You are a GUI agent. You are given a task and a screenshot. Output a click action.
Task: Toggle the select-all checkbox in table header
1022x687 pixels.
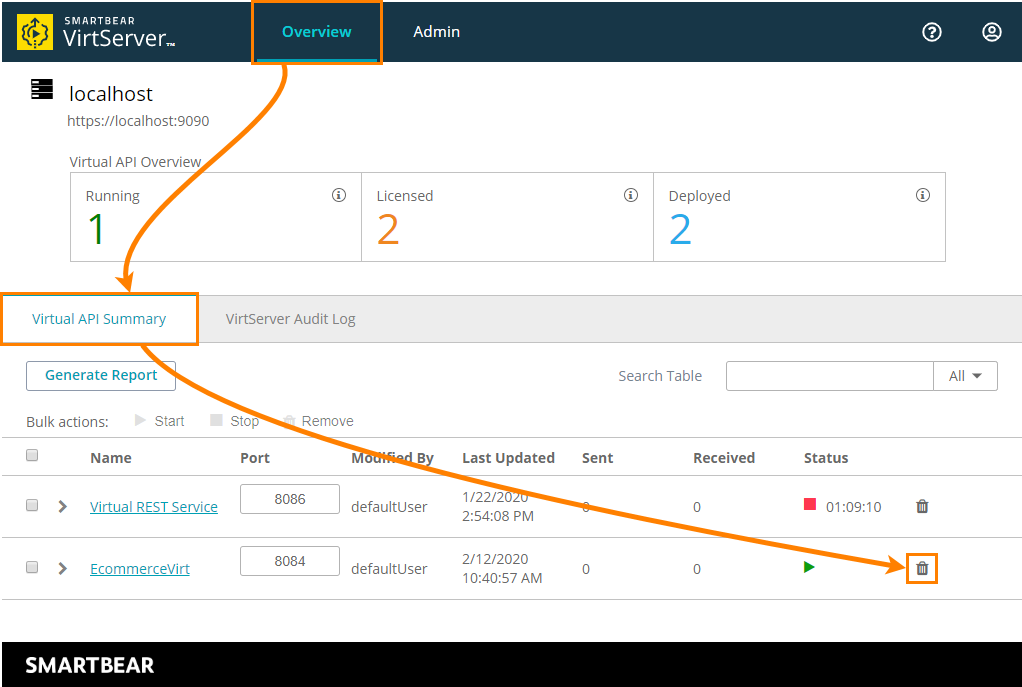coord(32,456)
